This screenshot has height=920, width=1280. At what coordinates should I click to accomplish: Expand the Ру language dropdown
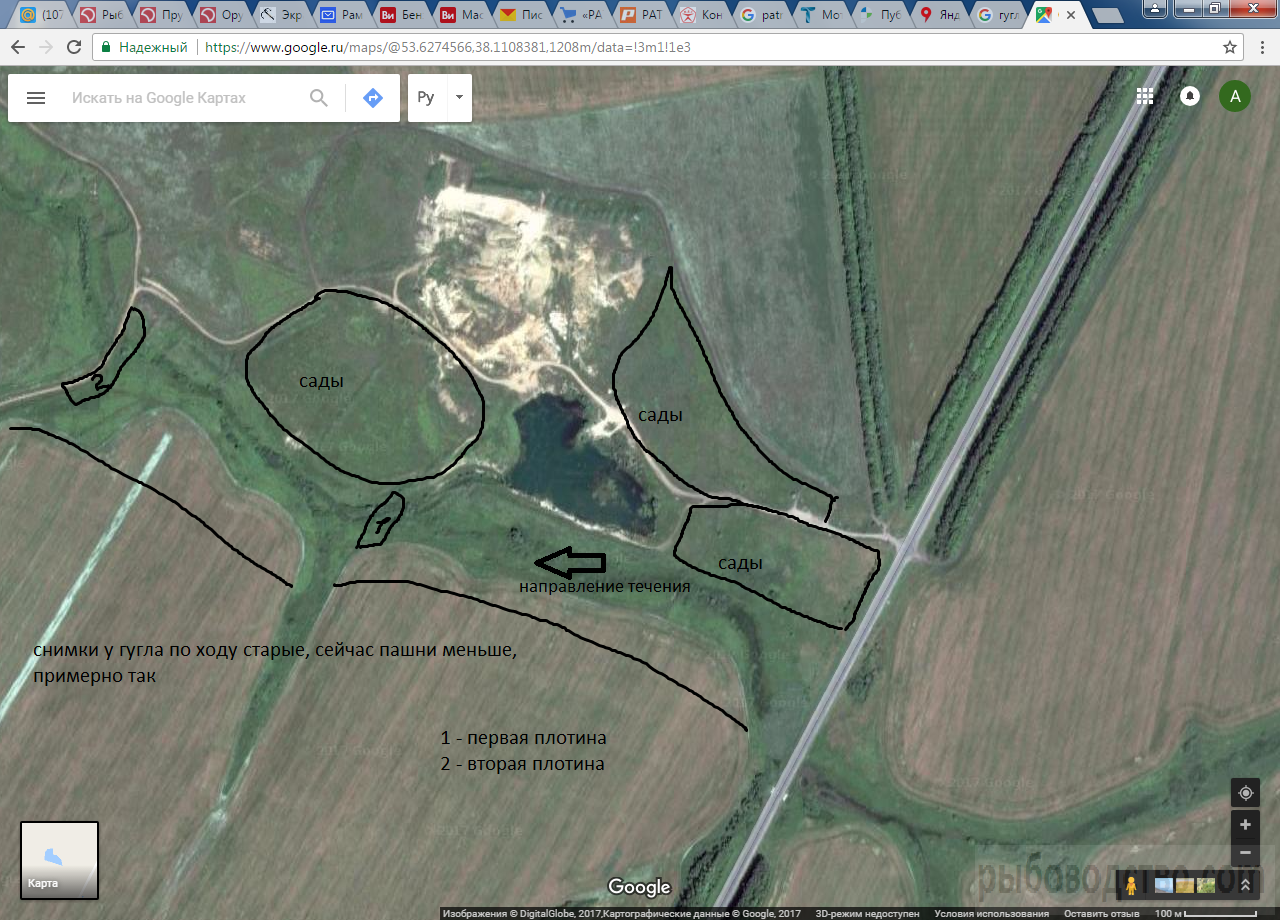(459, 98)
